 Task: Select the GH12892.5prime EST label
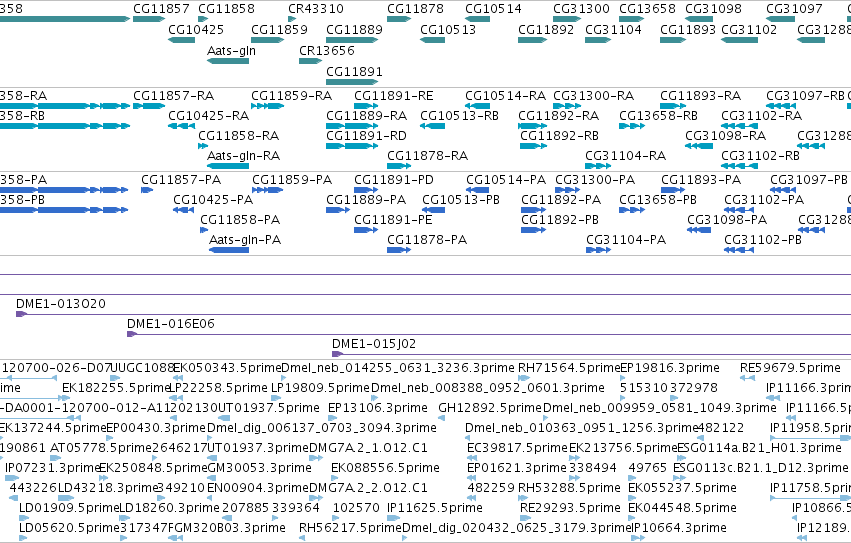point(490,408)
